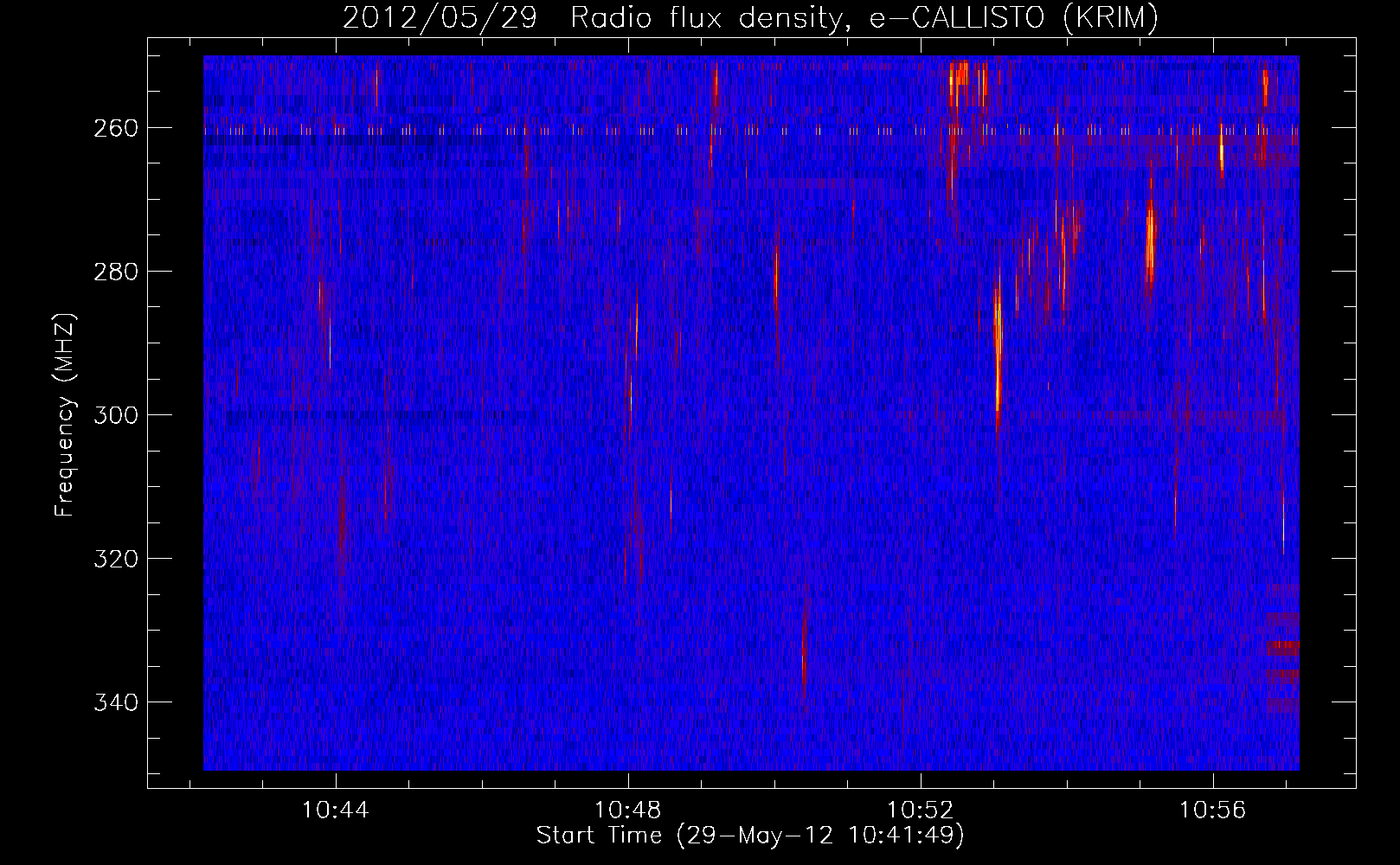Click the 10:52 time tick label

point(921,811)
